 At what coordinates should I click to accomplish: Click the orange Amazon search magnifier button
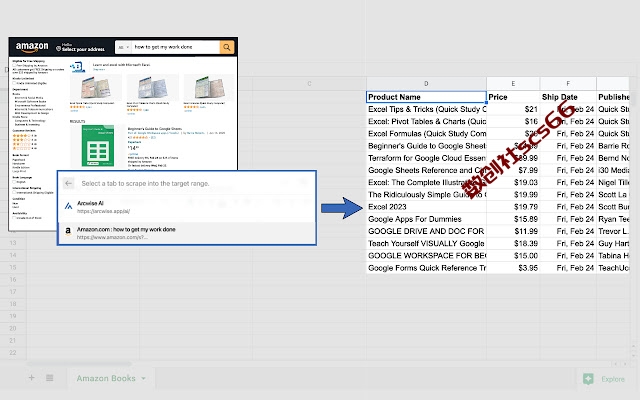coord(227,47)
